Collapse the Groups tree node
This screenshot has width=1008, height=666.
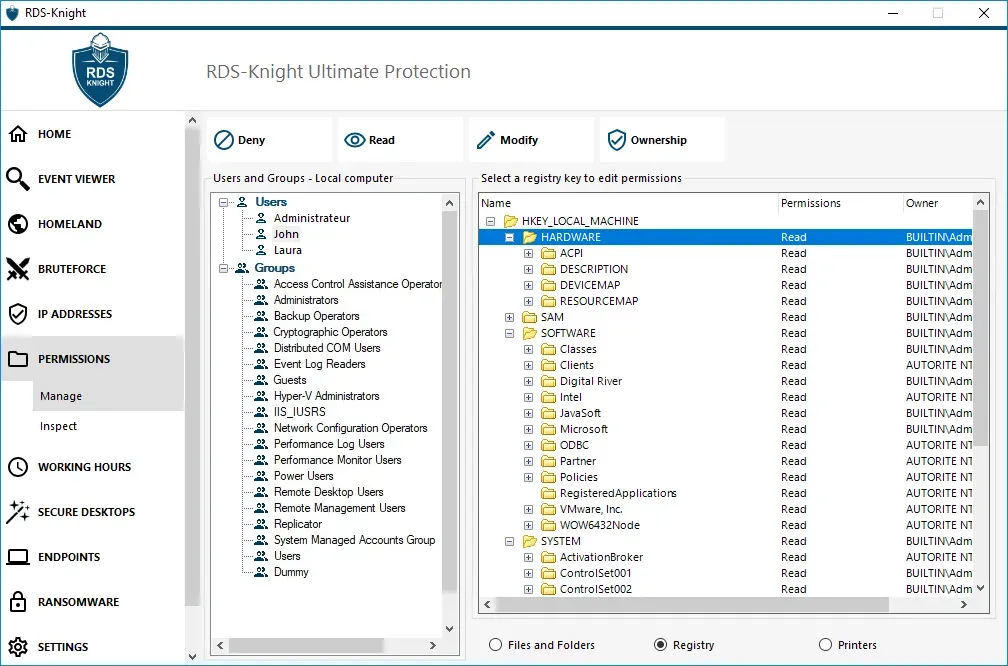pyautogui.click(x=225, y=268)
